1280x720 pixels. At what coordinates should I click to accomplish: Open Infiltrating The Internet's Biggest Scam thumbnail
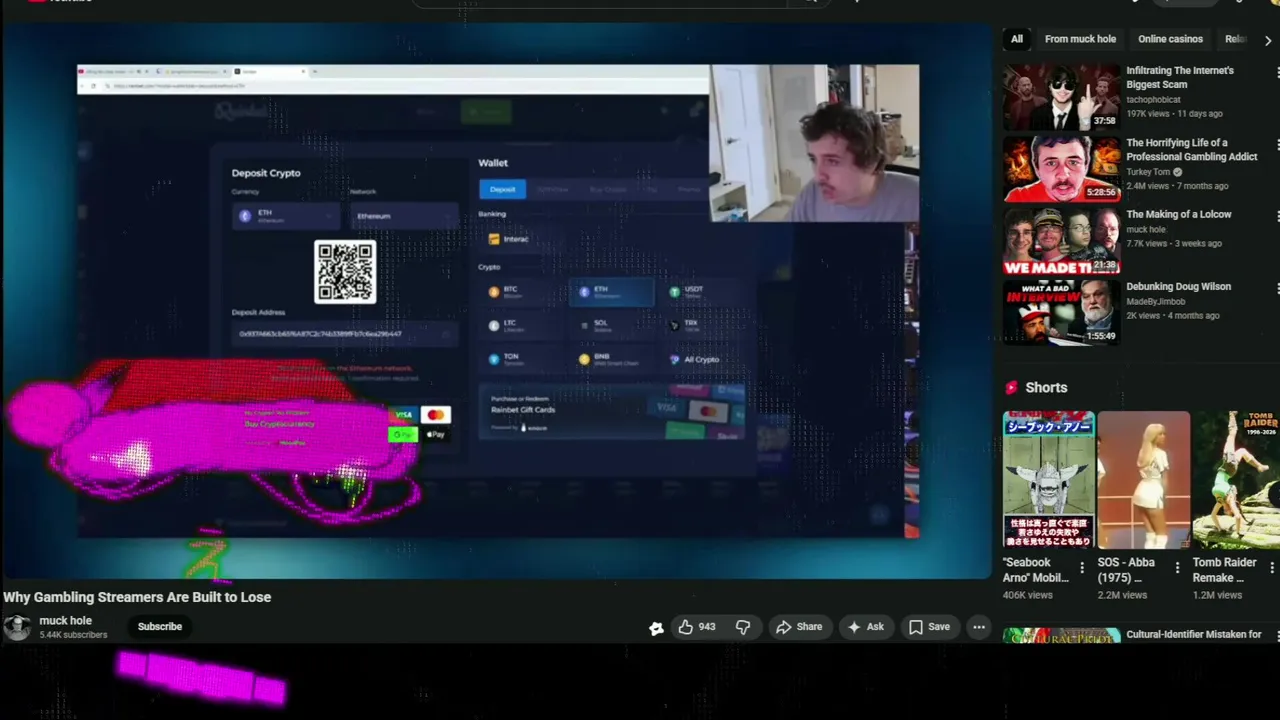pyautogui.click(x=1062, y=97)
